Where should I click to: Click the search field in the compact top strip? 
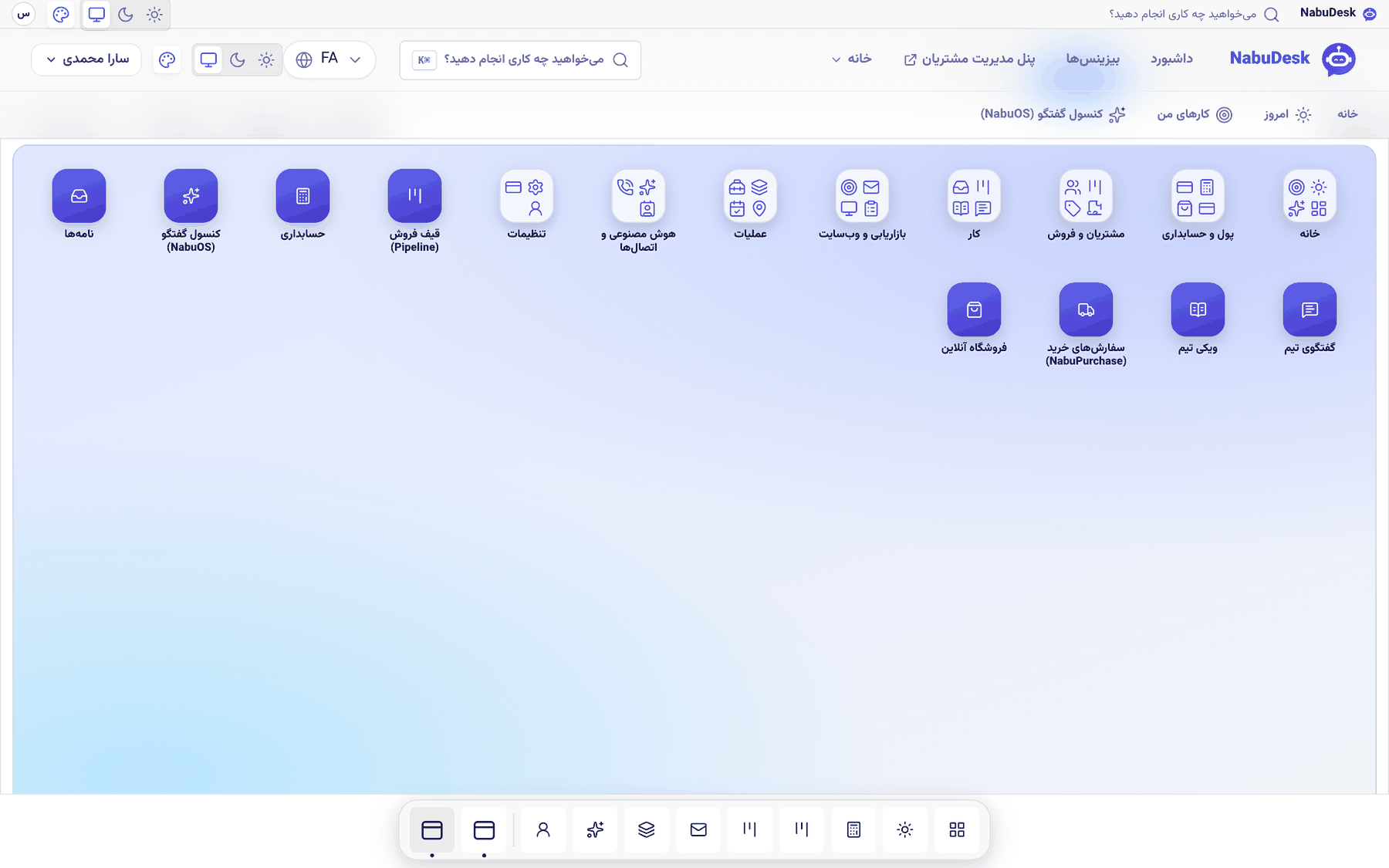click(x=1193, y=14)
